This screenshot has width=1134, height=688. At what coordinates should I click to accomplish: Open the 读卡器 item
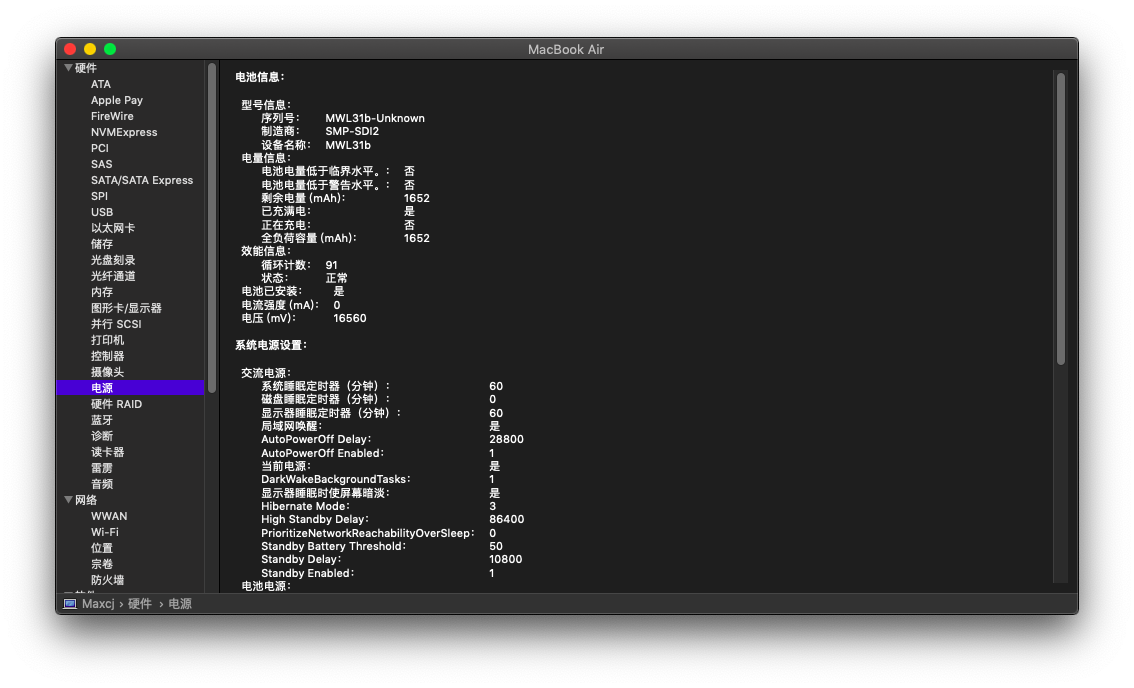[x=107, y=451]
